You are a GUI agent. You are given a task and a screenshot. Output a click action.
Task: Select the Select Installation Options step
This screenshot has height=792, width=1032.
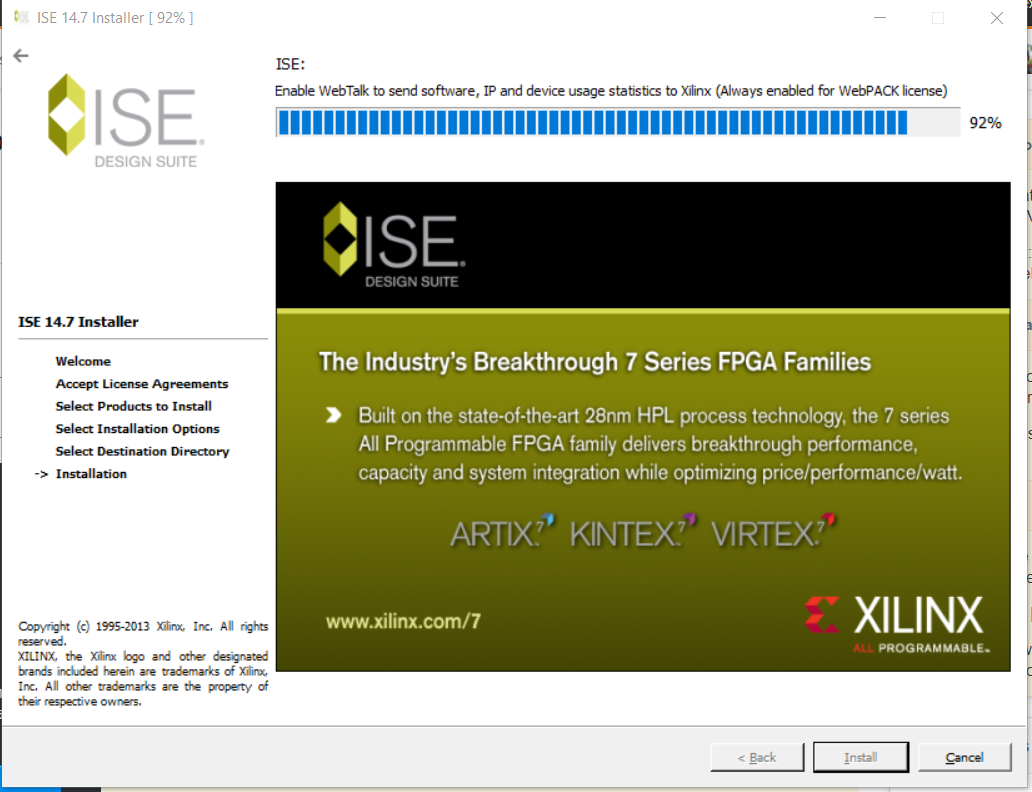[138, 429]
